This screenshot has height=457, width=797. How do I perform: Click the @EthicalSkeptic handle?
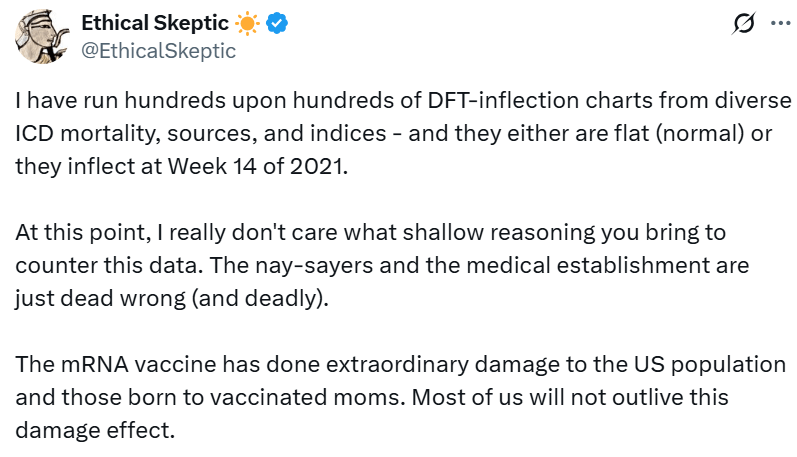pos(158,51)
